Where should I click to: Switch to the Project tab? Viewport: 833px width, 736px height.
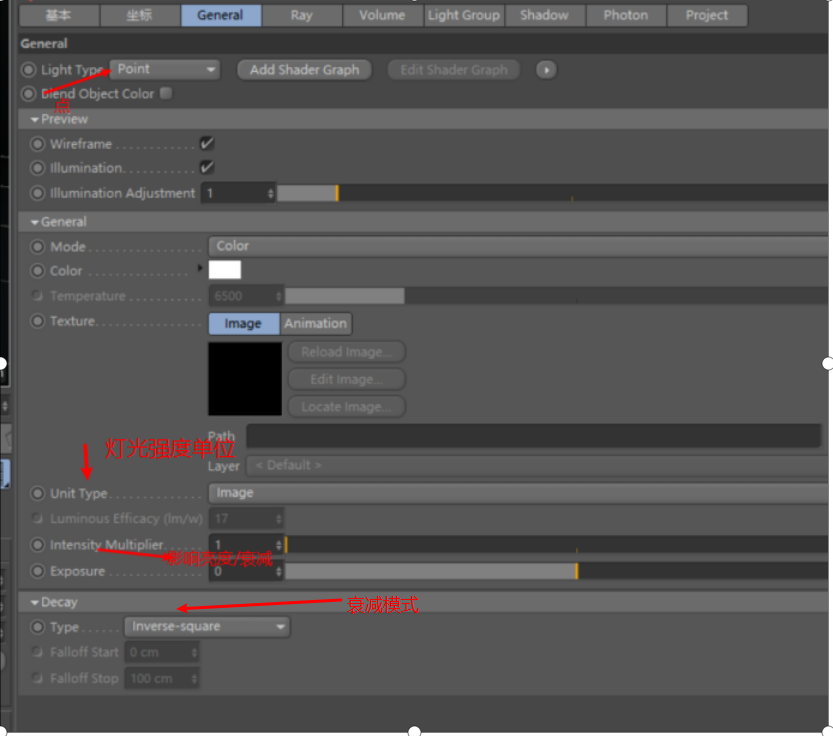707,15
